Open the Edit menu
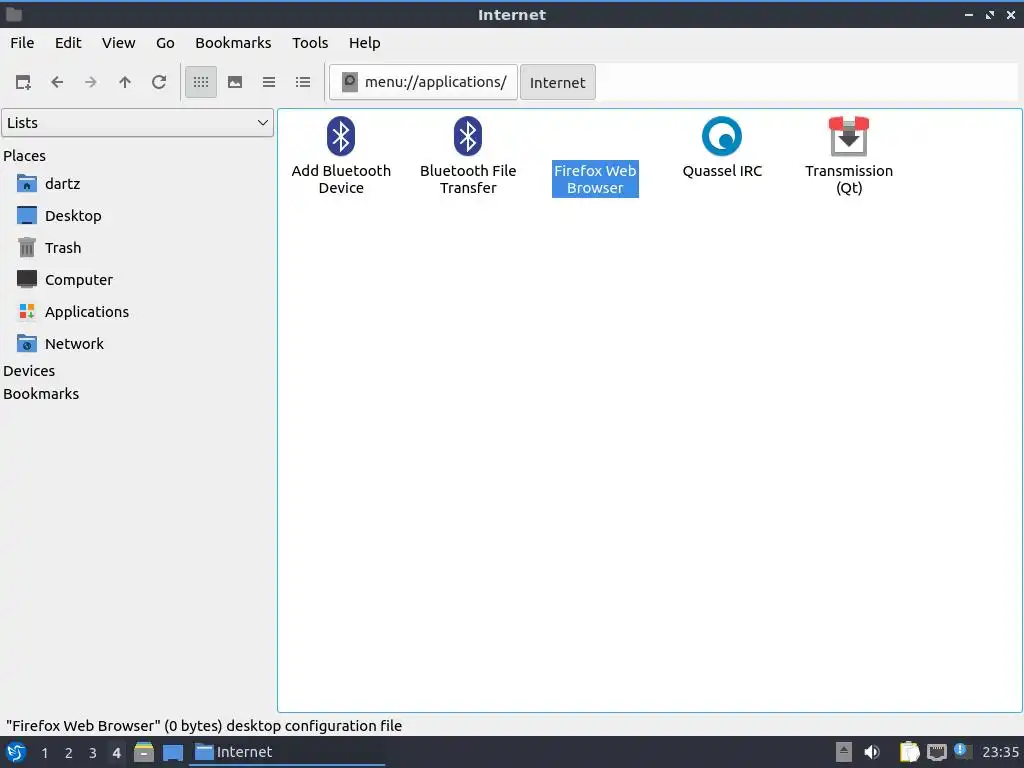This screenshot has width=1024, height=768. click(68, 43)
